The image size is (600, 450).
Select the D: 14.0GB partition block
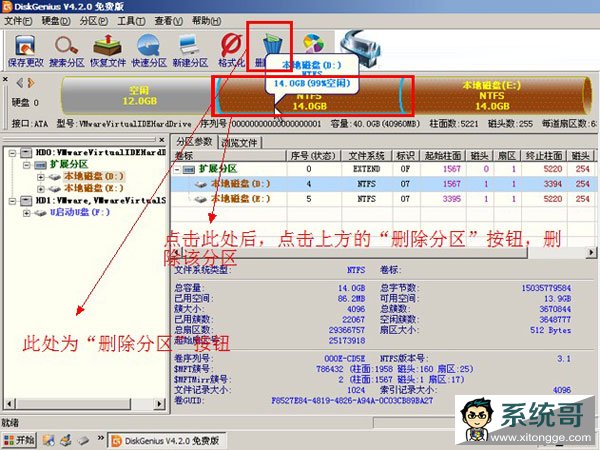tap(309, 96)
